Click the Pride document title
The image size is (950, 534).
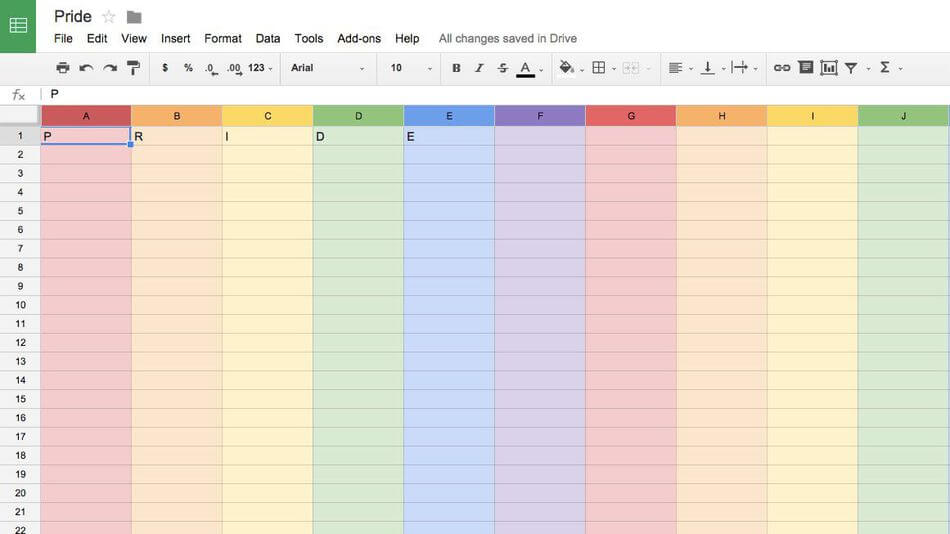coord(73,16)
